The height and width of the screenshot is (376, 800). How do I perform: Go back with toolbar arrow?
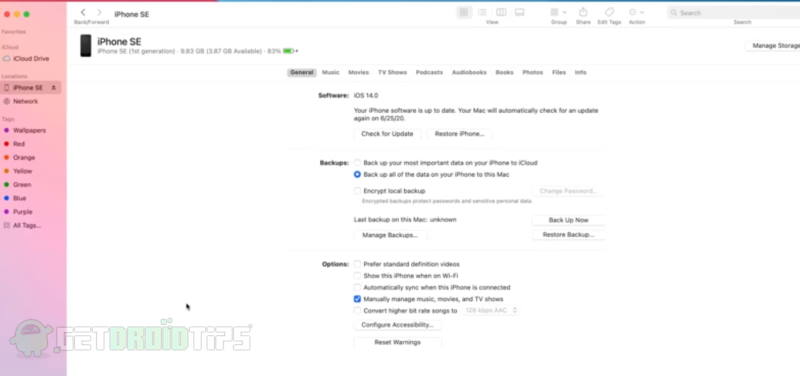coord(83,12)
